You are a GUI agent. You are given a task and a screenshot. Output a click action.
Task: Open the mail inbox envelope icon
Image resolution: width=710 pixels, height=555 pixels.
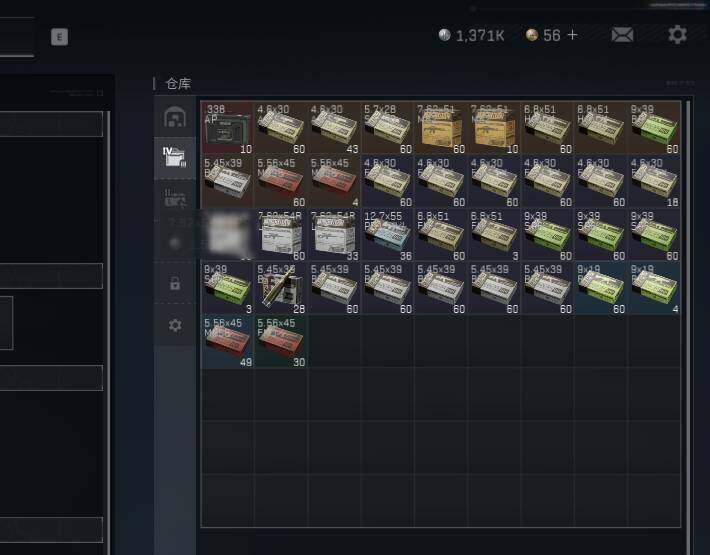click(623, 35)
